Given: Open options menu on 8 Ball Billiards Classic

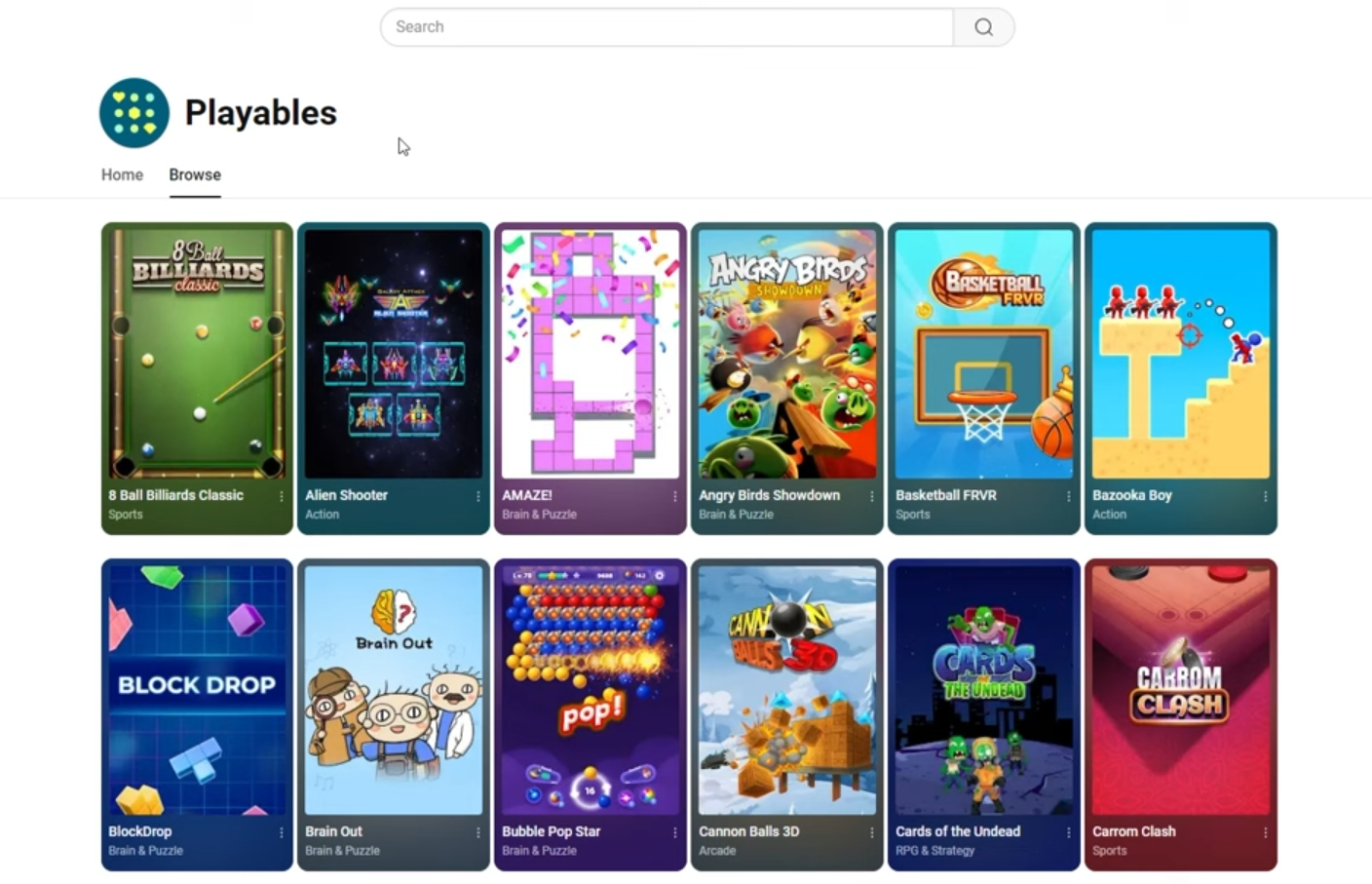Looking at the screenshot, I should click(280, 496).
